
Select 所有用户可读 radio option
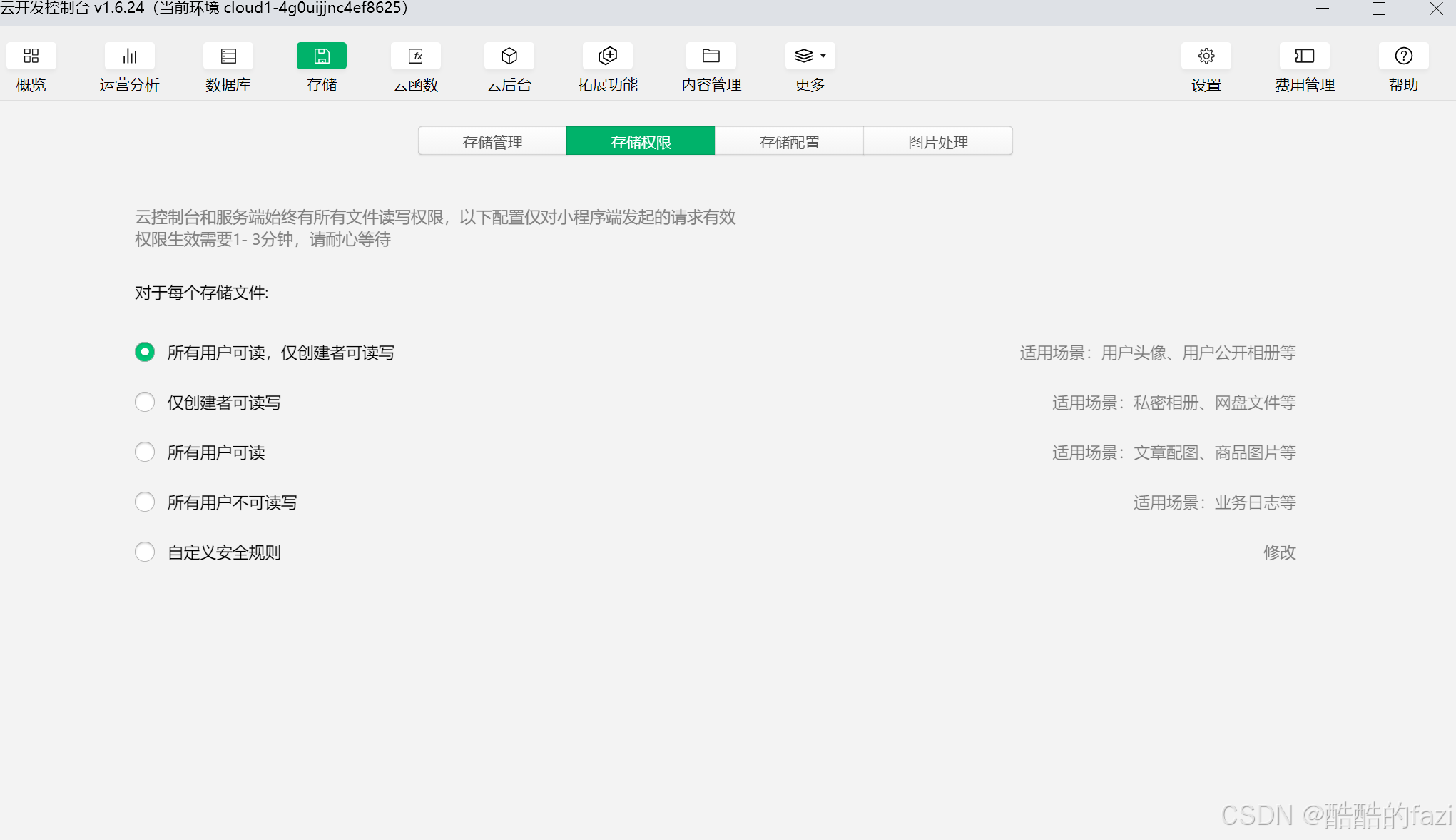point(145,452)
